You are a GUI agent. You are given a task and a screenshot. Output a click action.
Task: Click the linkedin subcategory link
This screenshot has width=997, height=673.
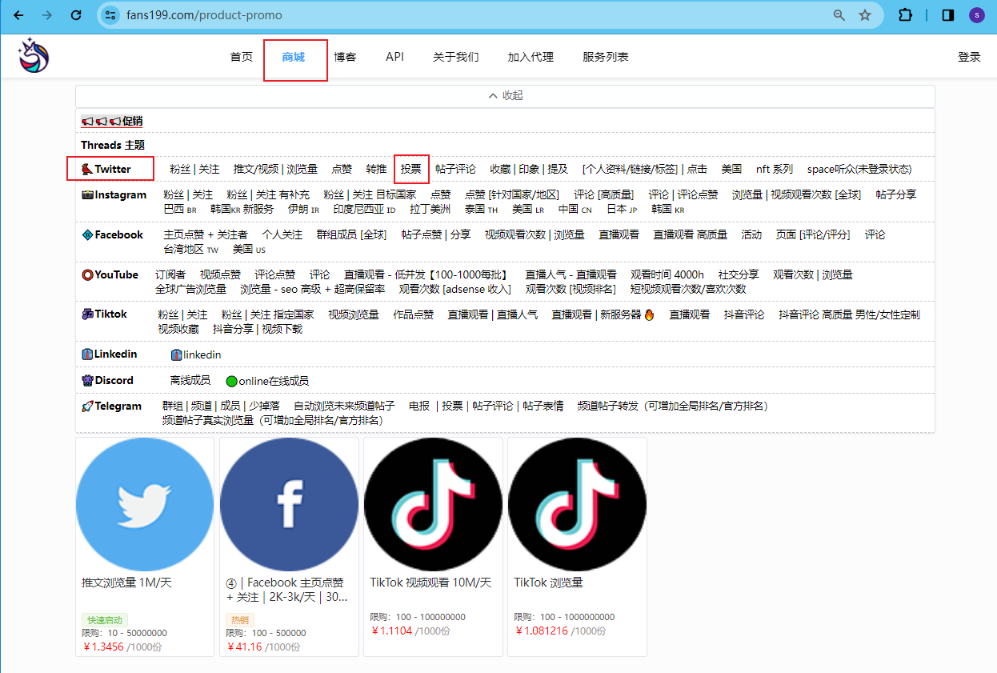(196, 354)
